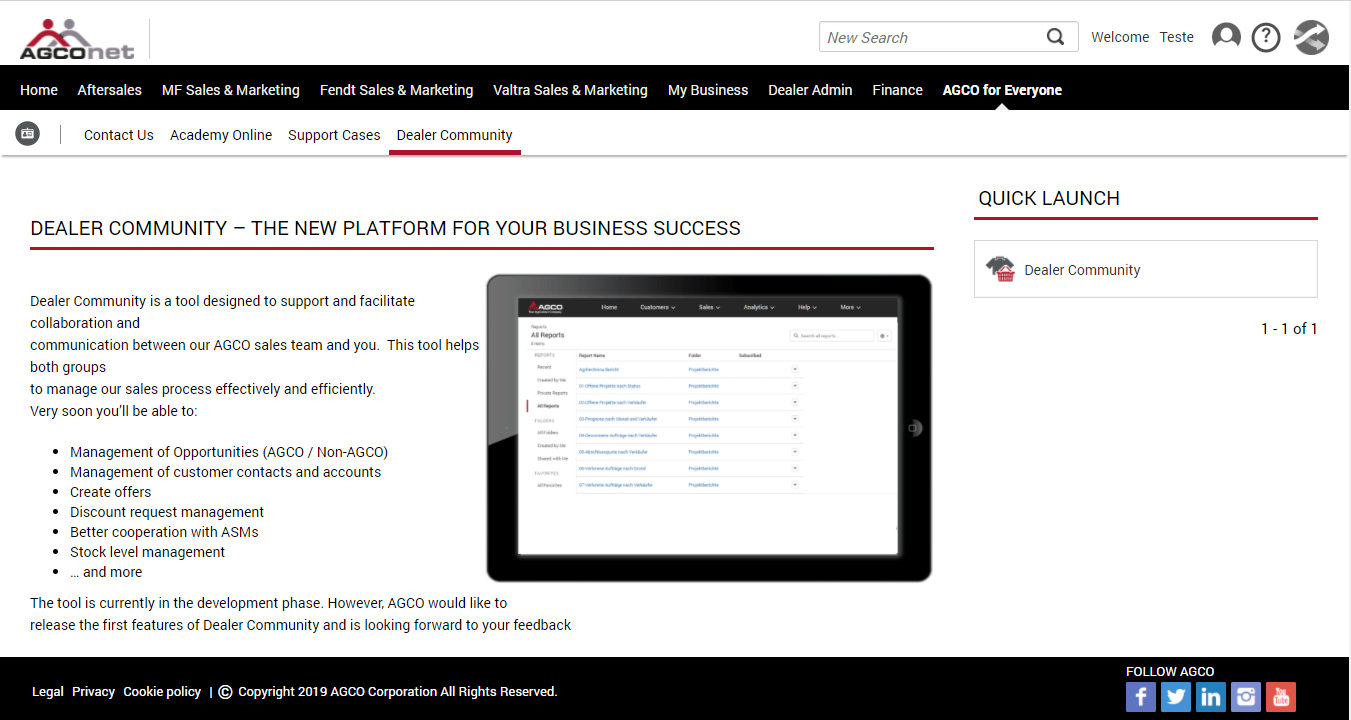The height and width of the screenshot is (720, 1351).
Task: Open the Academy Online tab
Action: (x=221, y=135)
